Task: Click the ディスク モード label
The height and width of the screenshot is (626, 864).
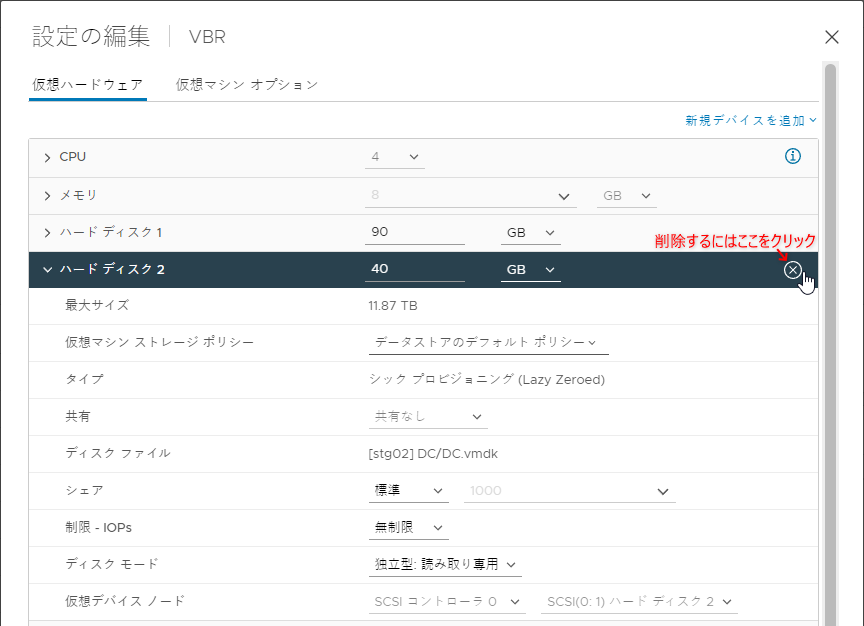Action: (112, 564)
